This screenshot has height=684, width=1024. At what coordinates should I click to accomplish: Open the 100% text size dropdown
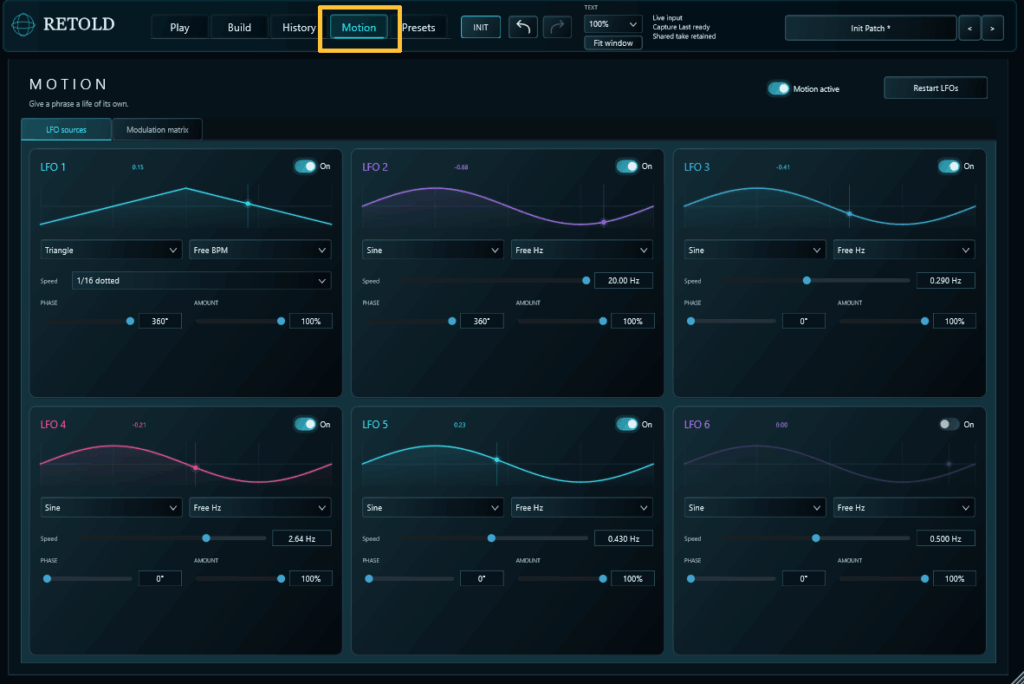613,24
